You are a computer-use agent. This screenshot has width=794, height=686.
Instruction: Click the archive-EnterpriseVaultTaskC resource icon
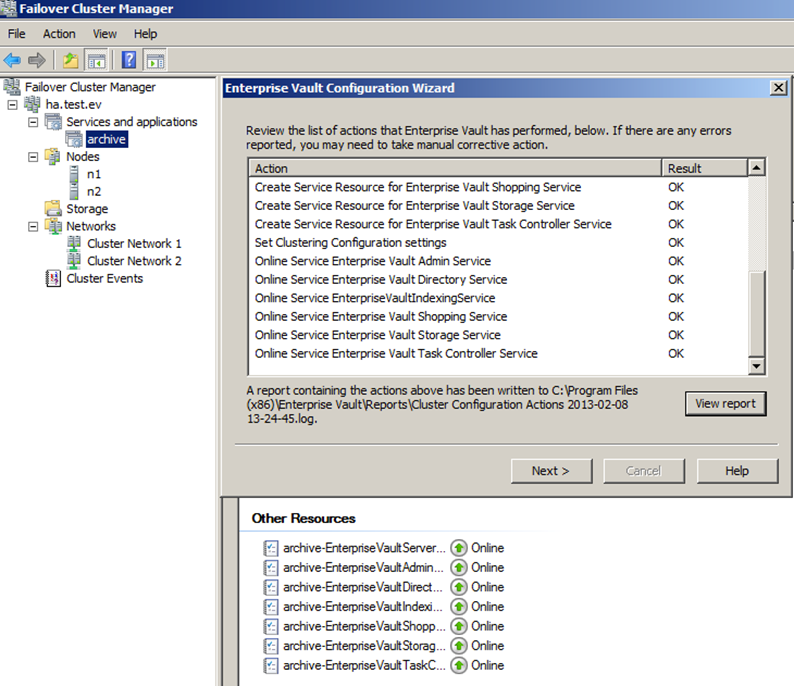[x=271, y=665]
